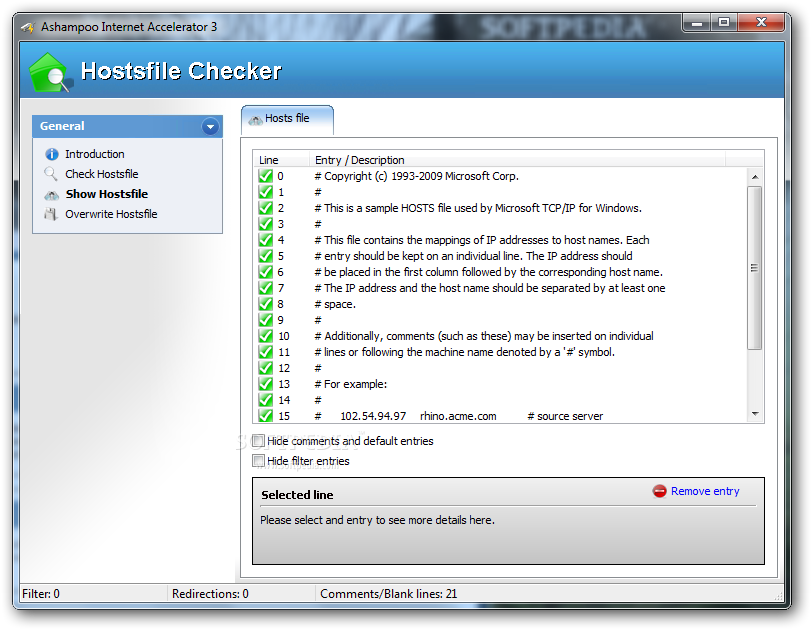Click green checkmark icon on line 14
The height and width of the screenshot is (630, 812).
pyautogui.click(x=266, y=400)
